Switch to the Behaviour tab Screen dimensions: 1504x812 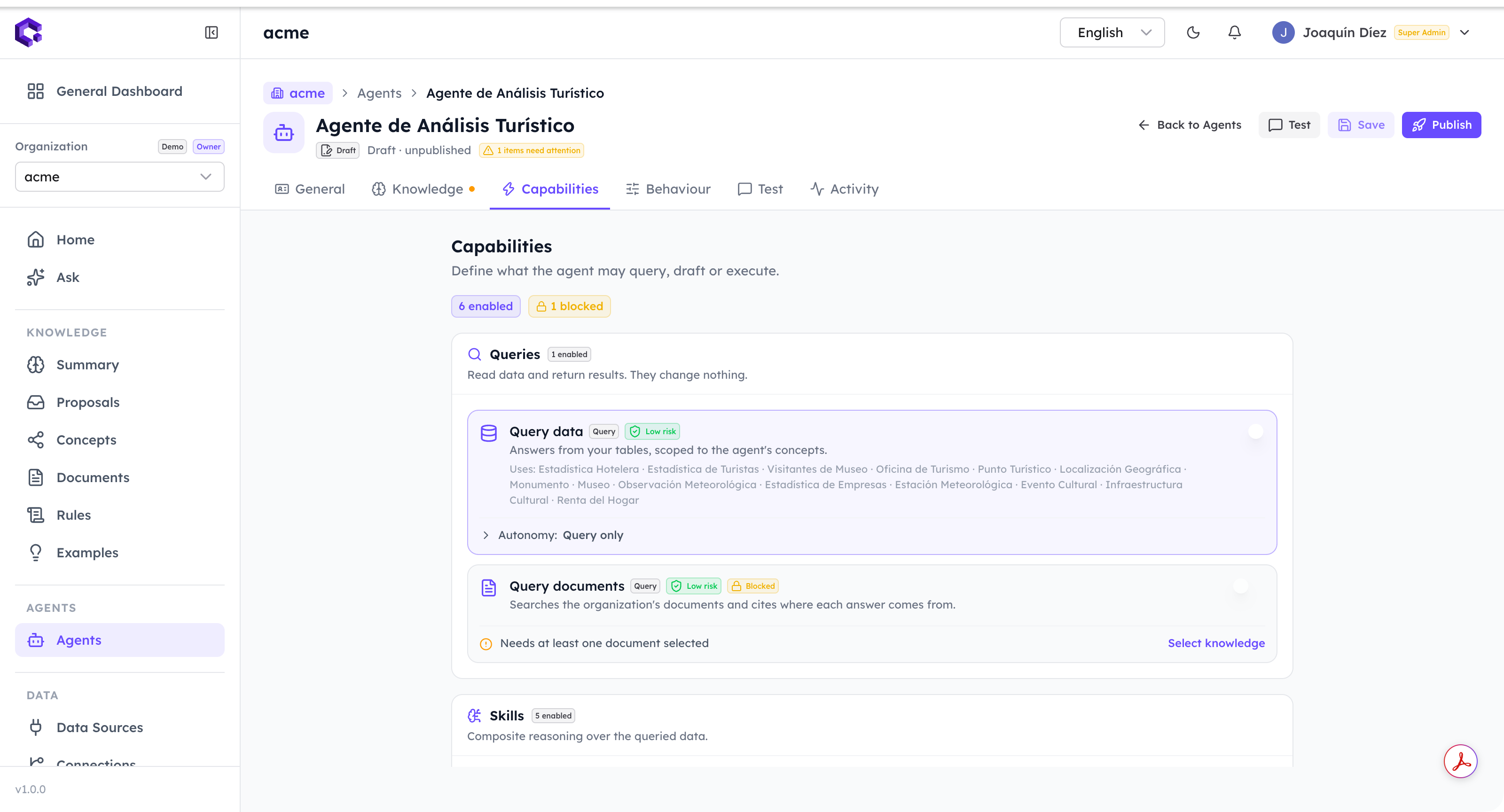[668, 189]
